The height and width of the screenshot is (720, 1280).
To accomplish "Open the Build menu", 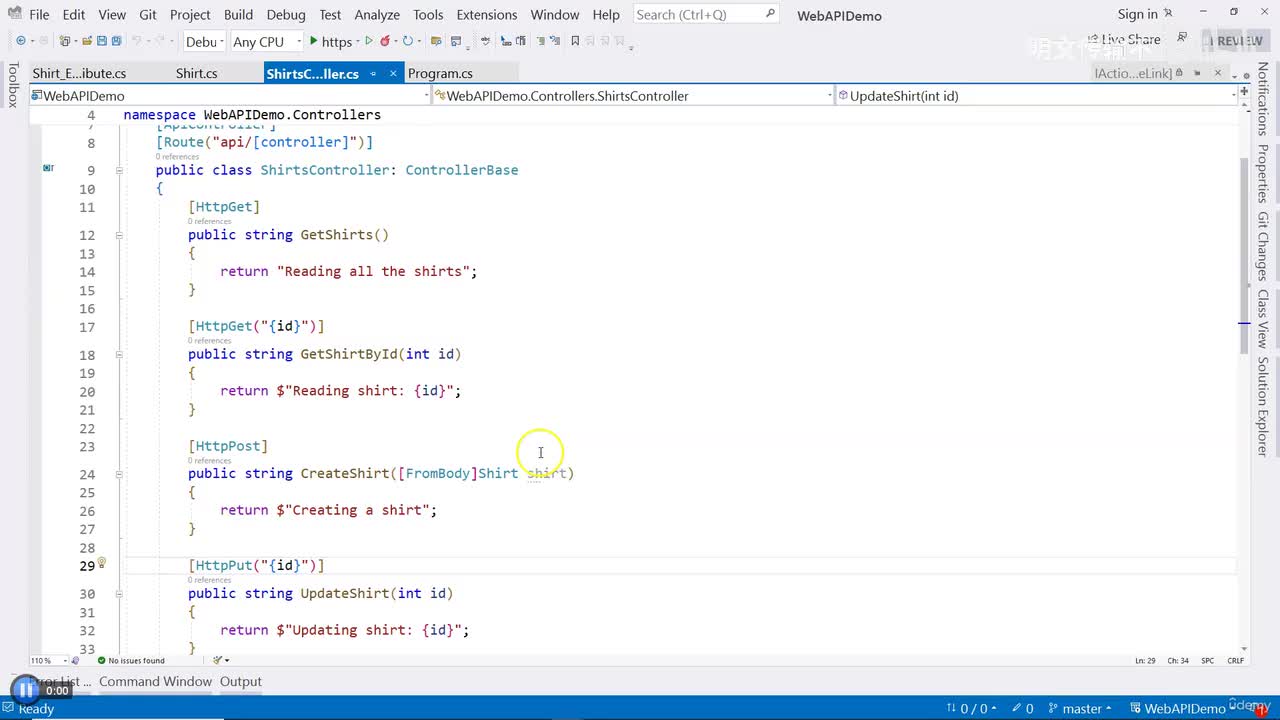I will point(238,15).
